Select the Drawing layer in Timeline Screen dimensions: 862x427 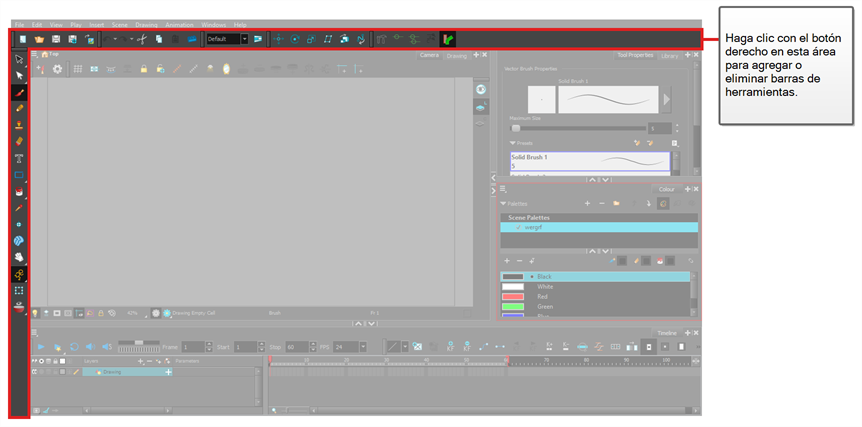[x=127, y=372]
